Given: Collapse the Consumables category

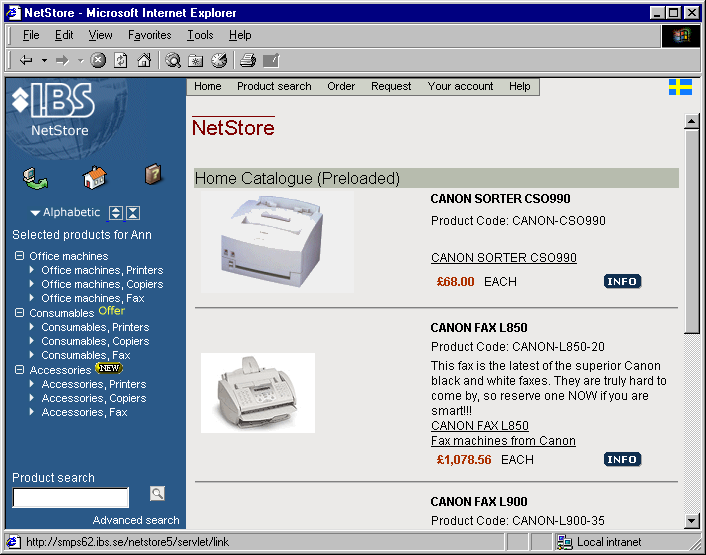Looking at the screenshot, I should click(x=20, y=313).
